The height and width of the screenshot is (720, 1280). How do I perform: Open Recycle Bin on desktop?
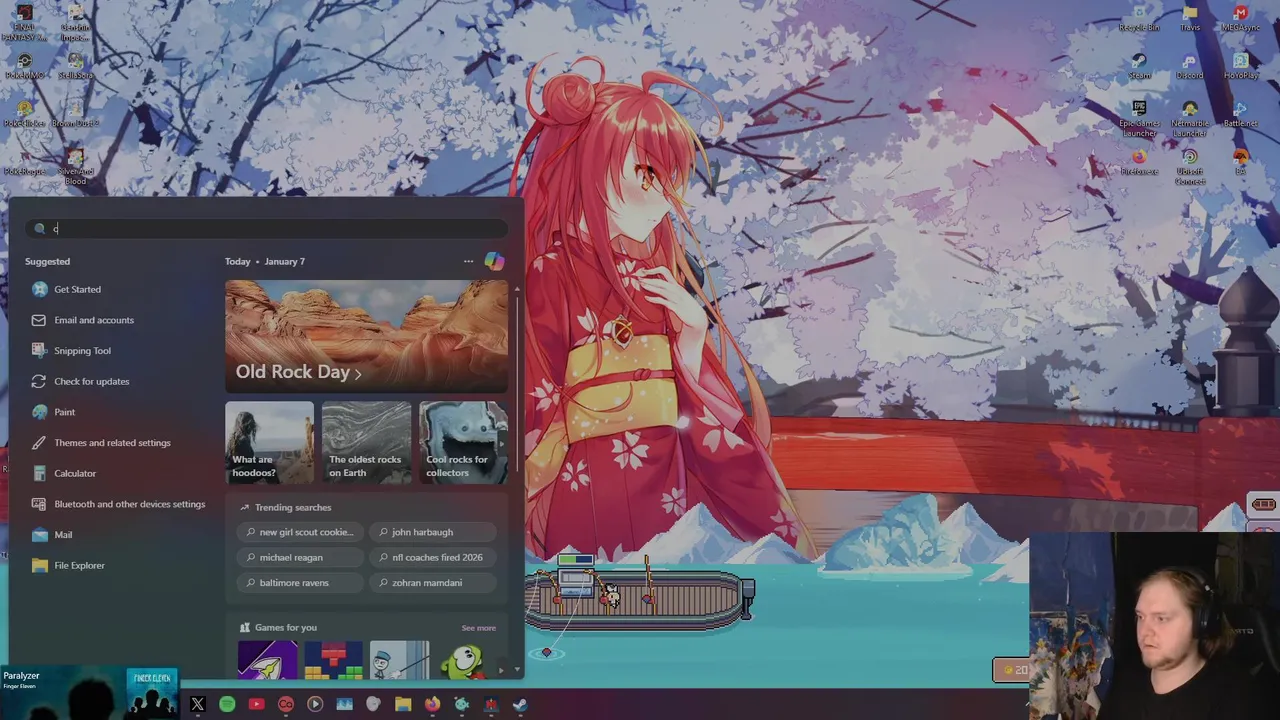[1139, 18]
